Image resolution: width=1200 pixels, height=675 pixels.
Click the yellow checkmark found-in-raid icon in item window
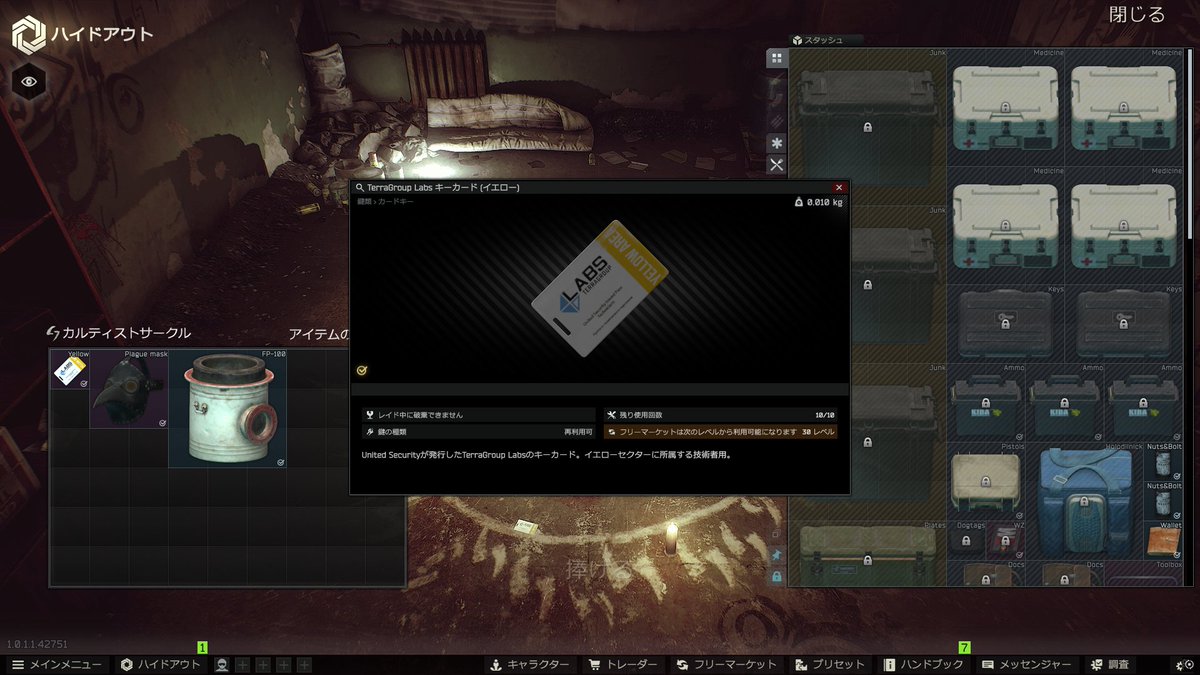tap(361, 370)
